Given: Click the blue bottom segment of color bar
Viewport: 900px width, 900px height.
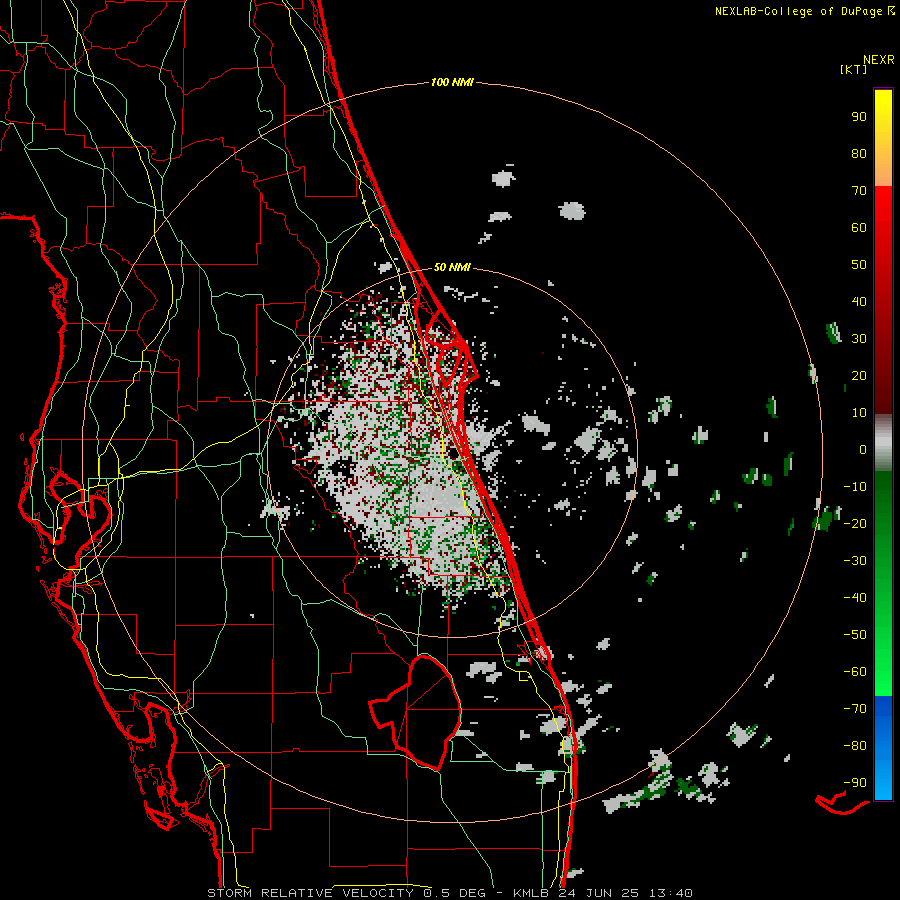Looking at the screenshot, I should [x=883, y=748].
